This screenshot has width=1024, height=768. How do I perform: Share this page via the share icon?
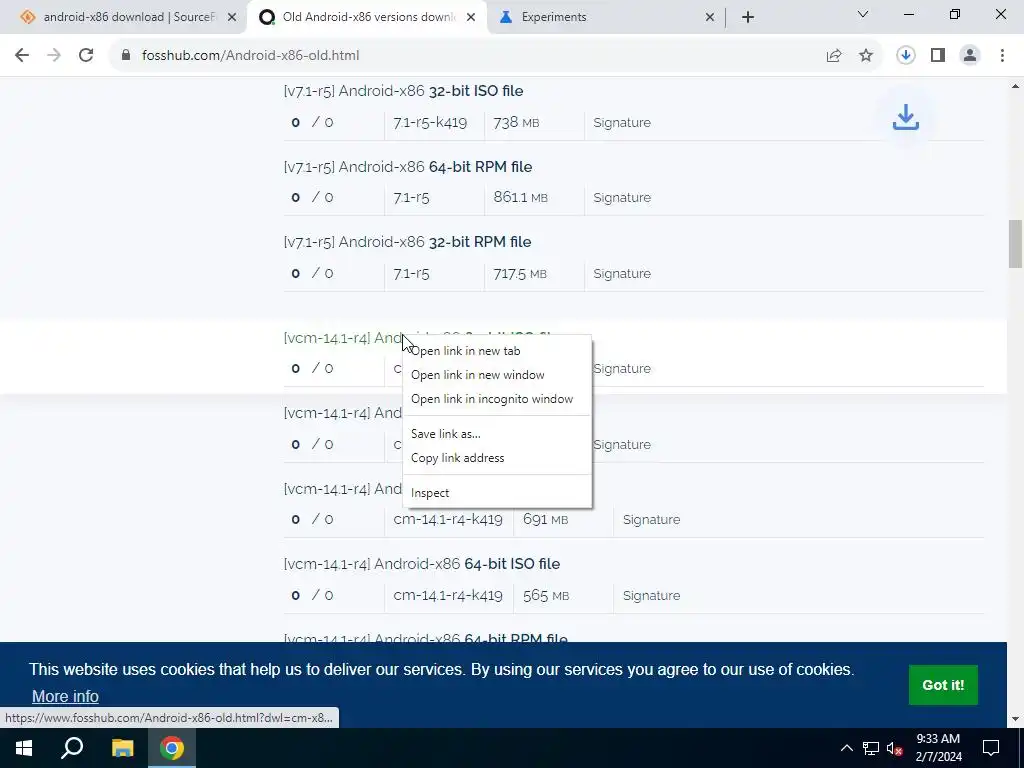coord(834,56)
